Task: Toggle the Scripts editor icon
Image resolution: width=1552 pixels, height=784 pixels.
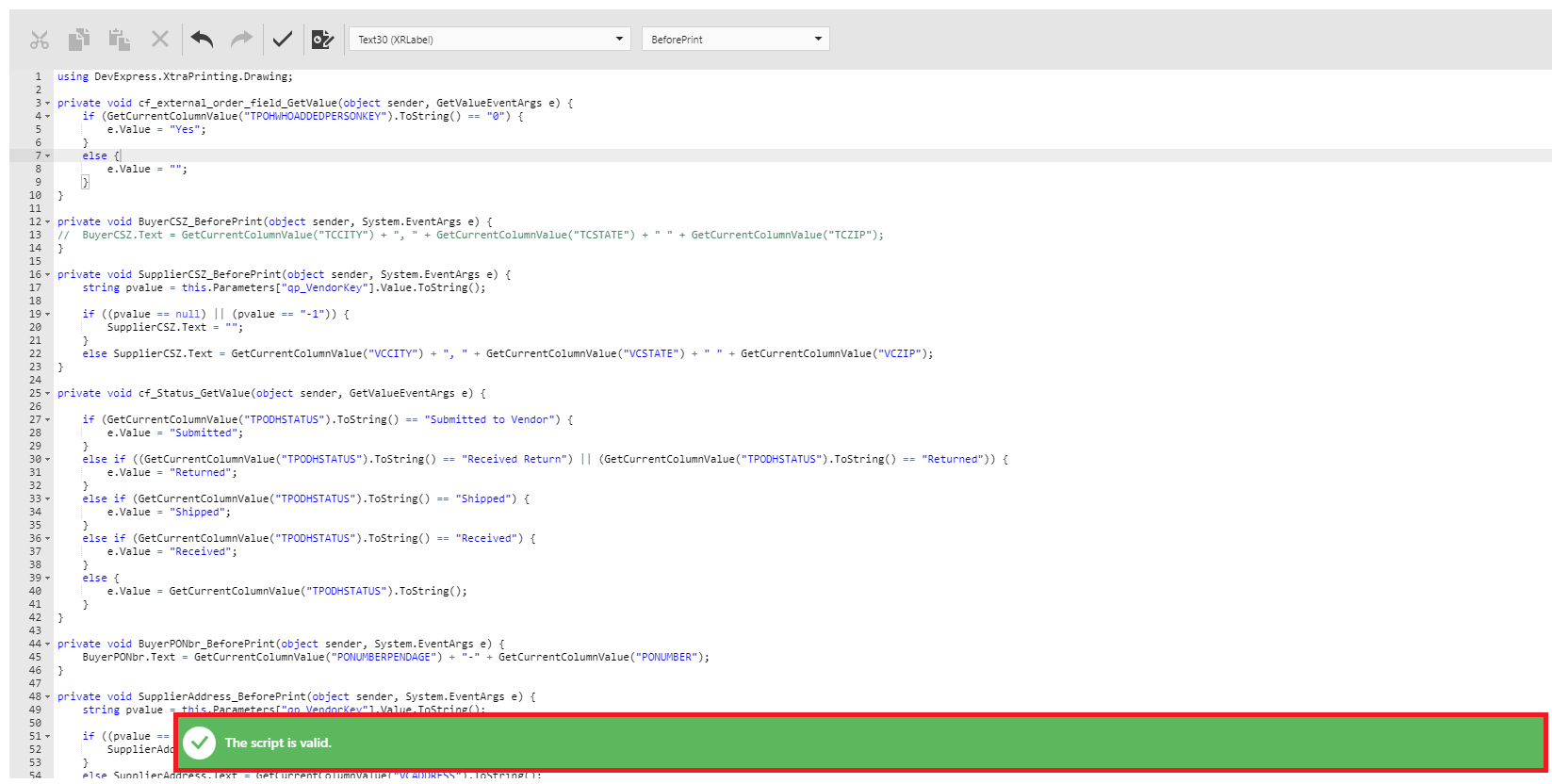Action: (322, 40)
